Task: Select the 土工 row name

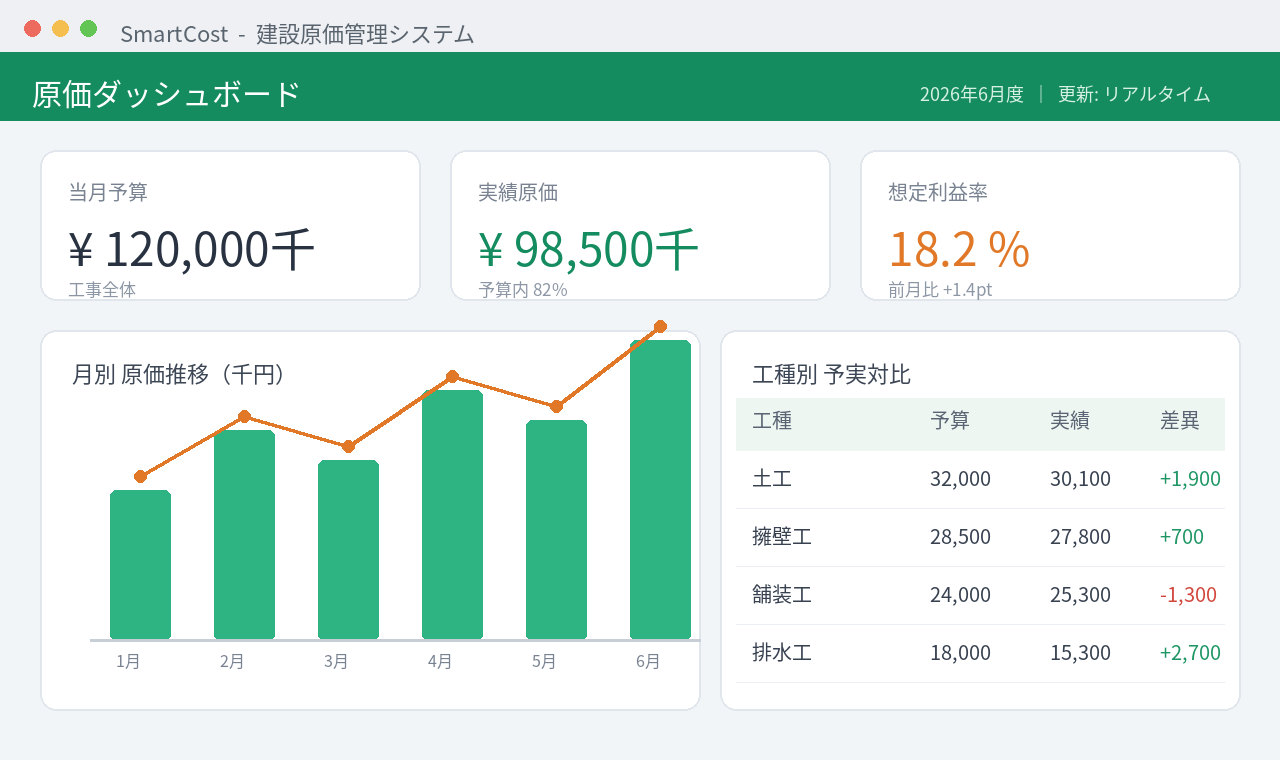Action: pos(772,479)
